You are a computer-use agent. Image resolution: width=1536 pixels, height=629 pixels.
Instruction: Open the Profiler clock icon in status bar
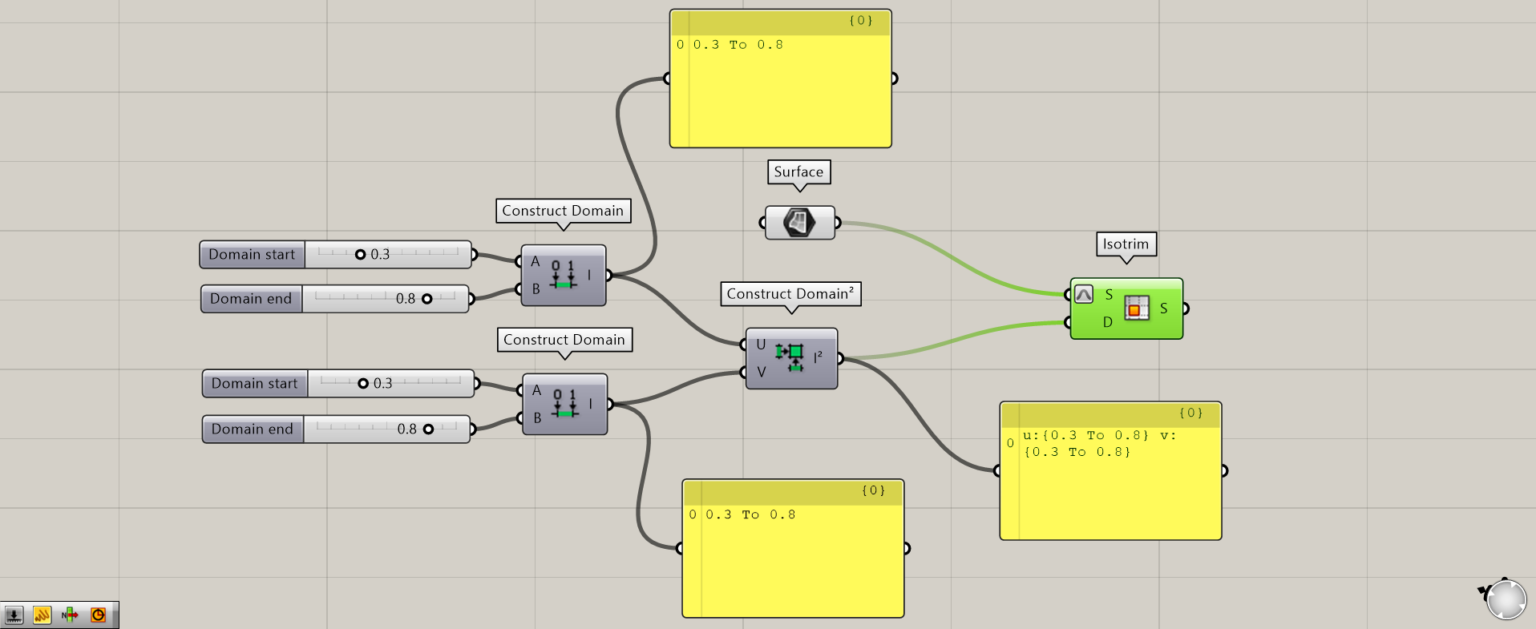(x=98, y=614)
